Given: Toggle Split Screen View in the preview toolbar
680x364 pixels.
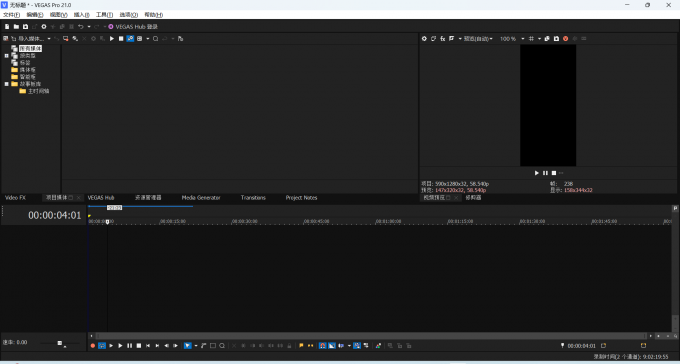Looking at the screenshot, I should pyautogui.click(x=451, y=39).
